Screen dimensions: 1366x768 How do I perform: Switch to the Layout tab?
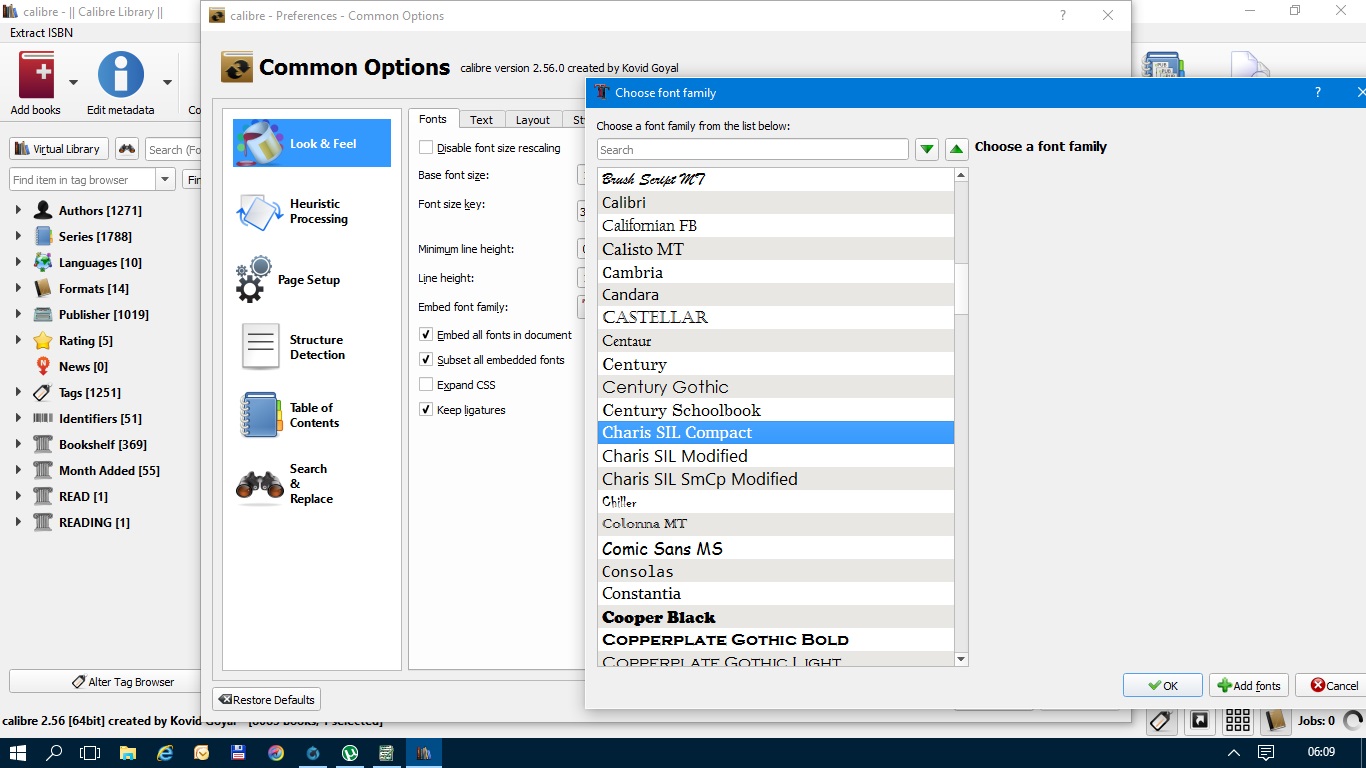pos(532,120)
